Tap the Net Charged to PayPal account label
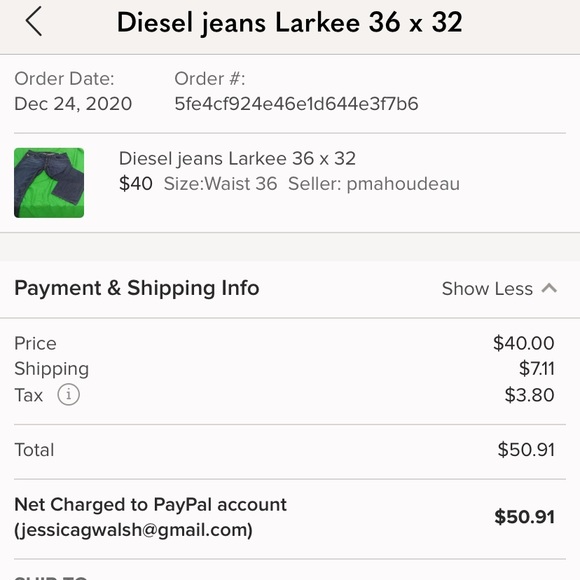 pos(151,505)
